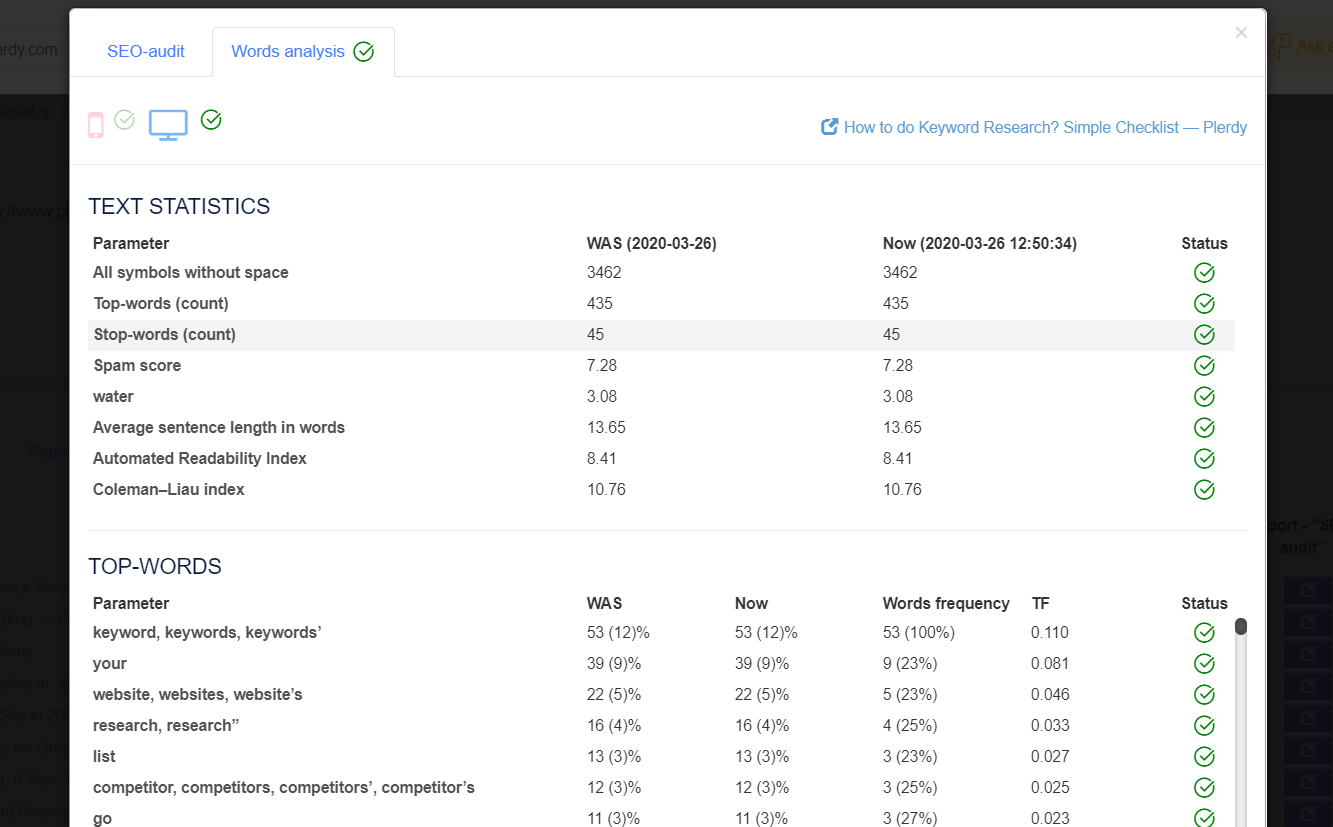Screen dimensions: 1333x827
Task: Click the Words frequency column header
Action: (x=946, y=603)
